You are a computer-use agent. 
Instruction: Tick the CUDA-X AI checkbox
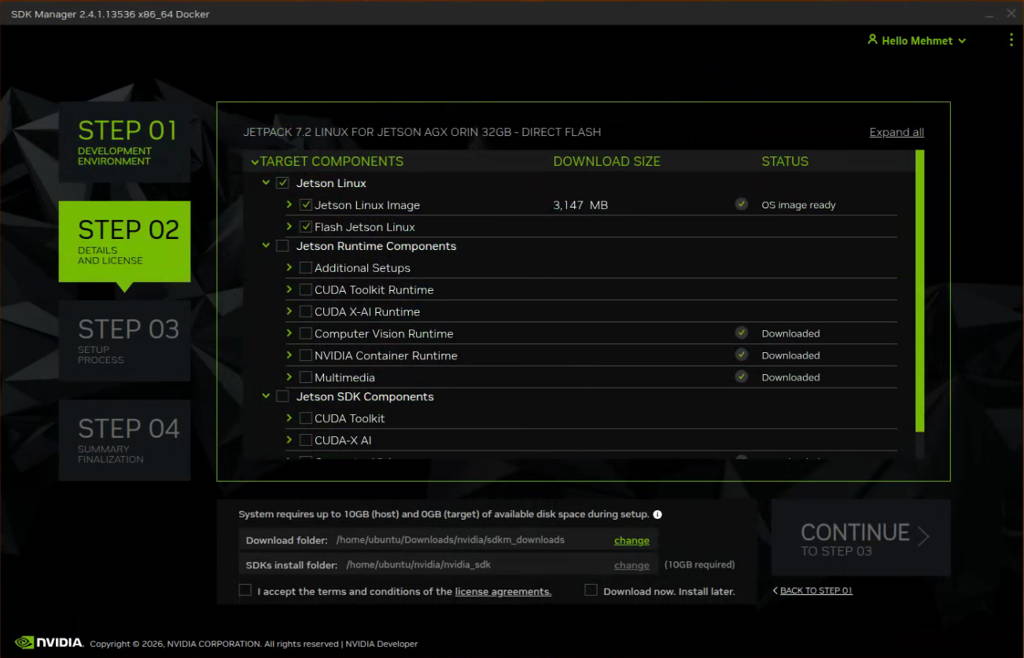point(306,440)
